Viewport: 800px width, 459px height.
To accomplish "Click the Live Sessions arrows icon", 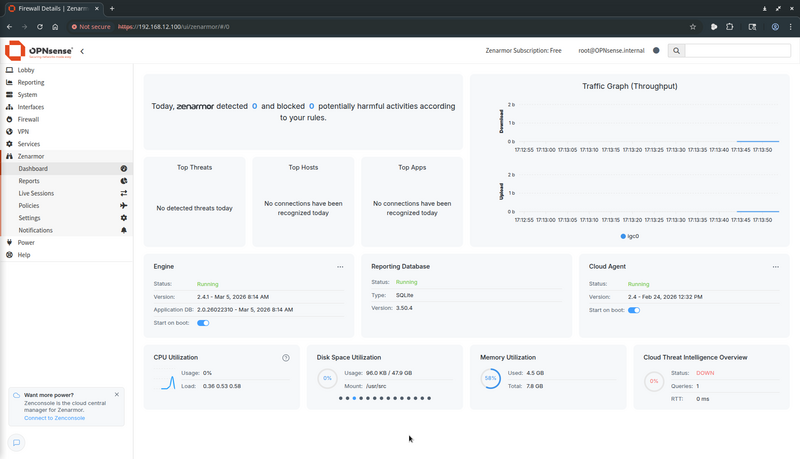I will [123, 193].
